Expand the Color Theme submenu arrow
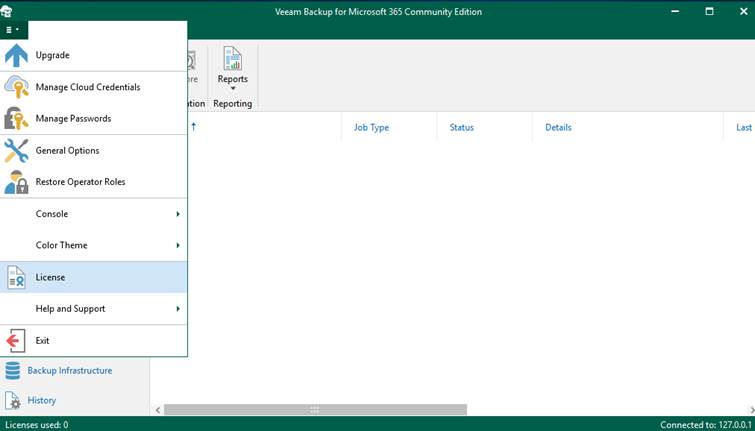Image resolution: width=755 pixels, height=431 pixels. coord(178,246)
